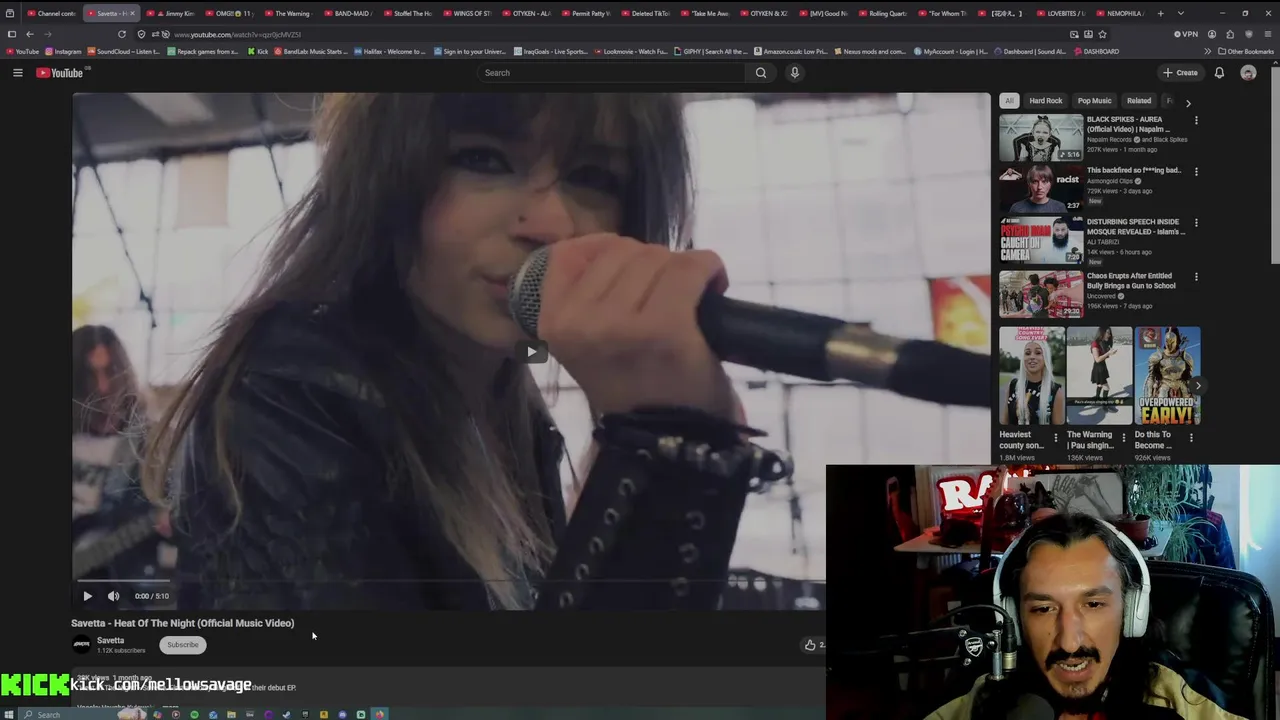Switch to the BAND-MAID browser tab
Image resolution: width=1280 pixels, height=720 pixels.
click(x=349, y=13)
